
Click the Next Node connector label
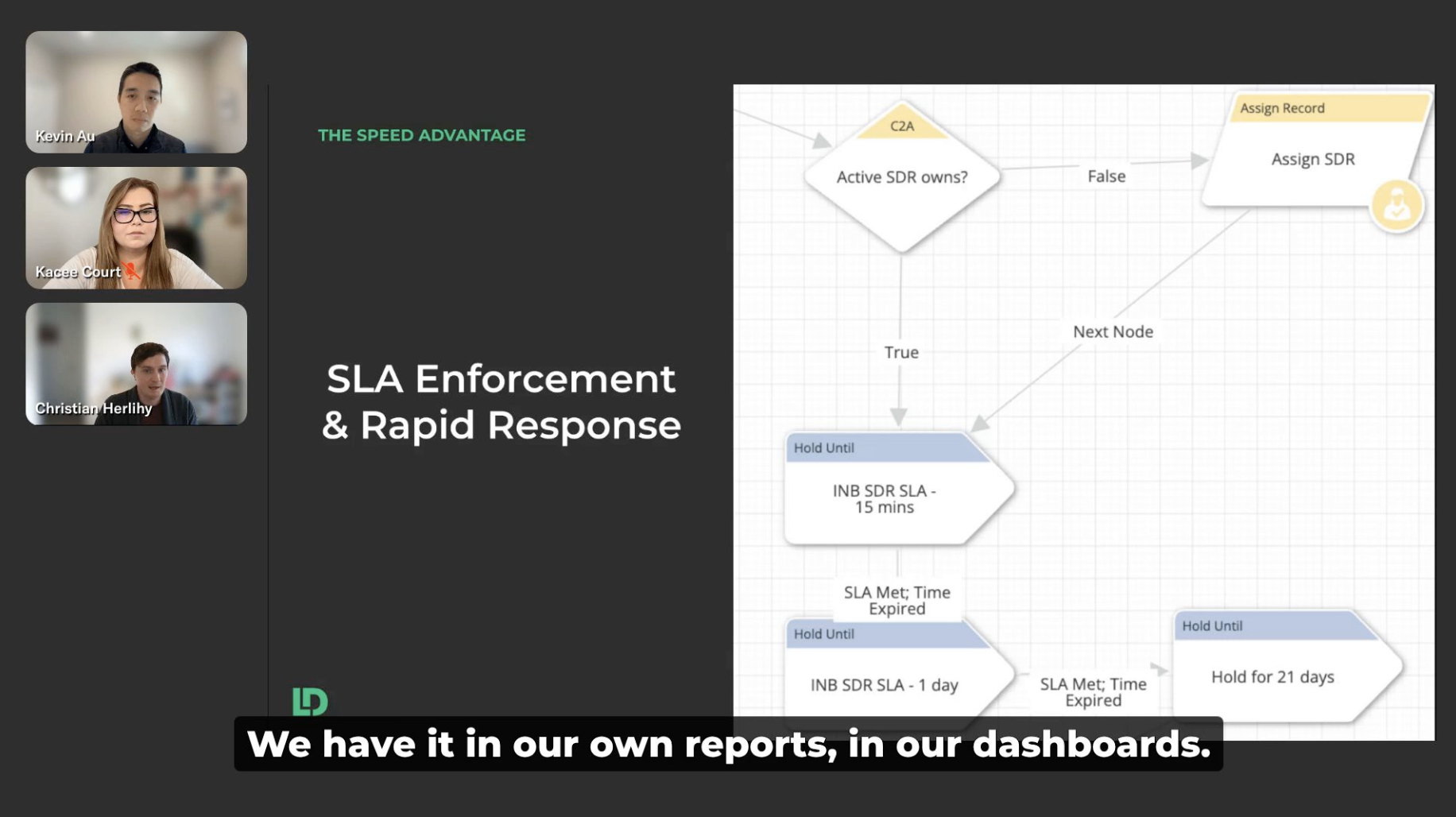pos(1112,331)
